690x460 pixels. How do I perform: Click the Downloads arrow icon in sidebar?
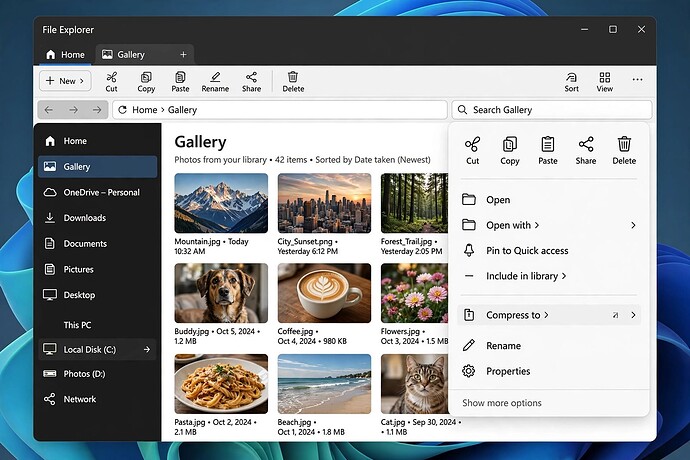pyautogui.click(x=50, y=218)
